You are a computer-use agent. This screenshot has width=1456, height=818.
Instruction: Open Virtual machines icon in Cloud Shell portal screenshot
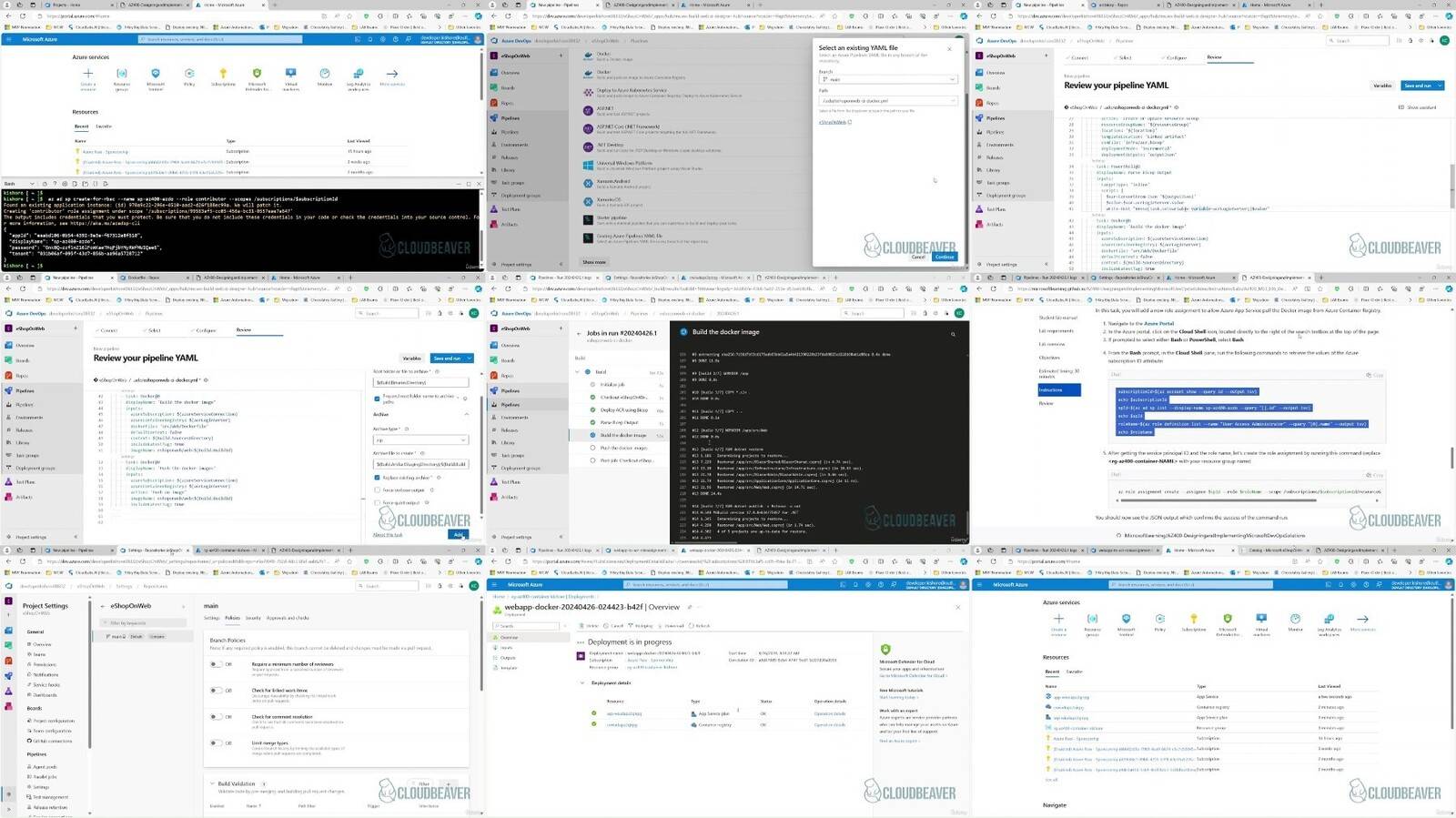point(291,74)
